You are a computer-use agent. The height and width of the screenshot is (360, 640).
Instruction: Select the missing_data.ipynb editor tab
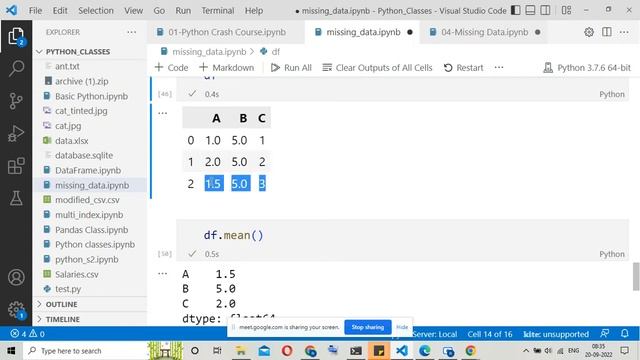pos(362,32)
